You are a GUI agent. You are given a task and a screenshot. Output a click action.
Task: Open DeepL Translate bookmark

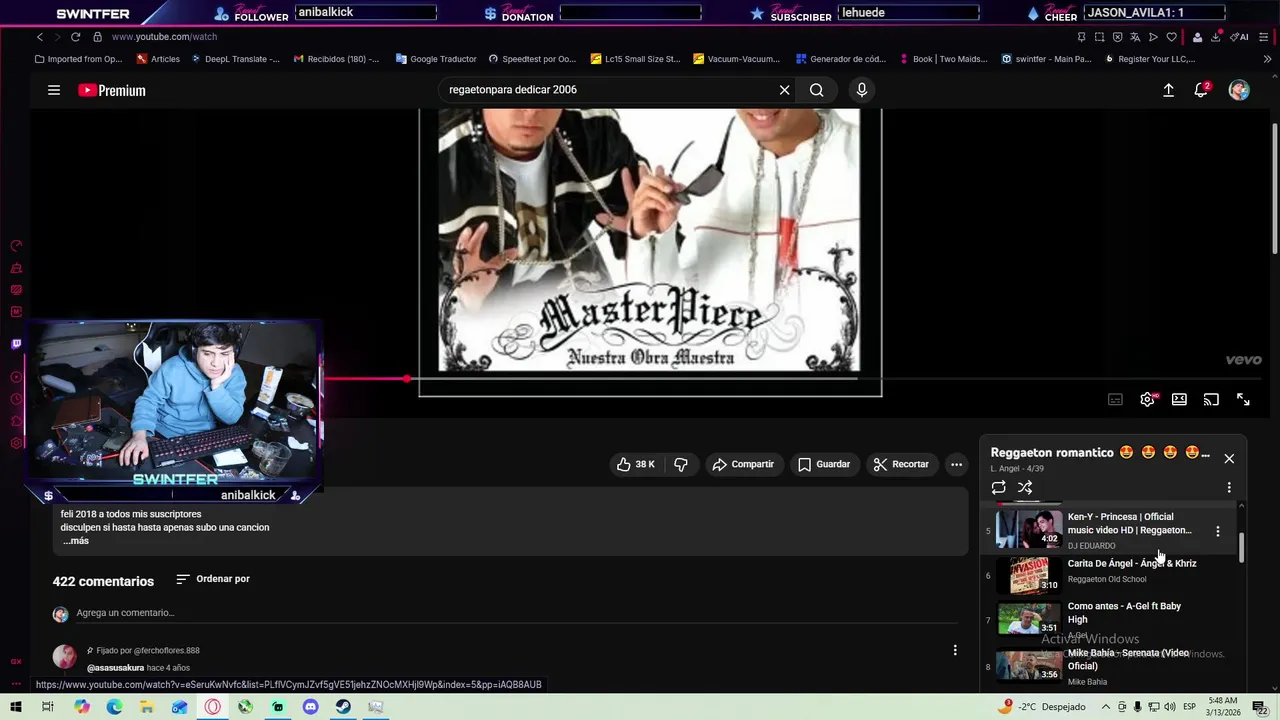click(235, 59)
